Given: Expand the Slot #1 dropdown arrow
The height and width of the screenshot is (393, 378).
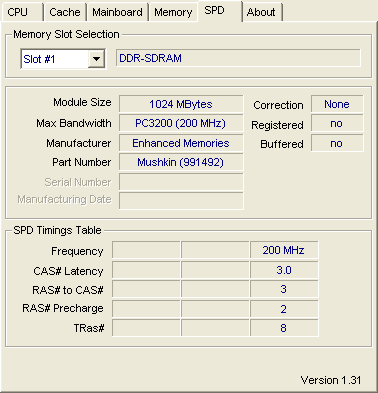Looking at the screenshot, I should point(96,59).
